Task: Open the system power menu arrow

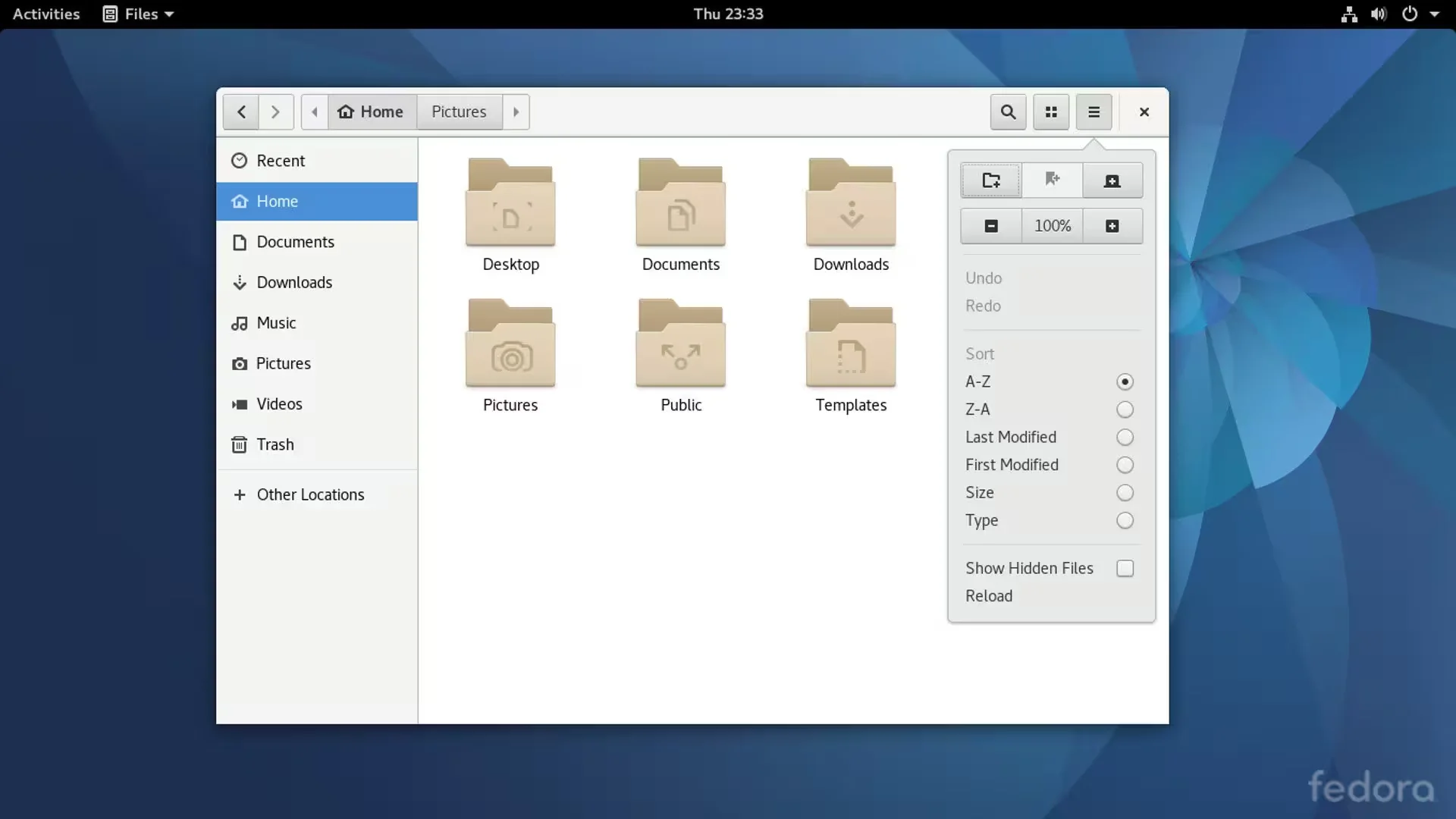Action: pos(1434,14)
